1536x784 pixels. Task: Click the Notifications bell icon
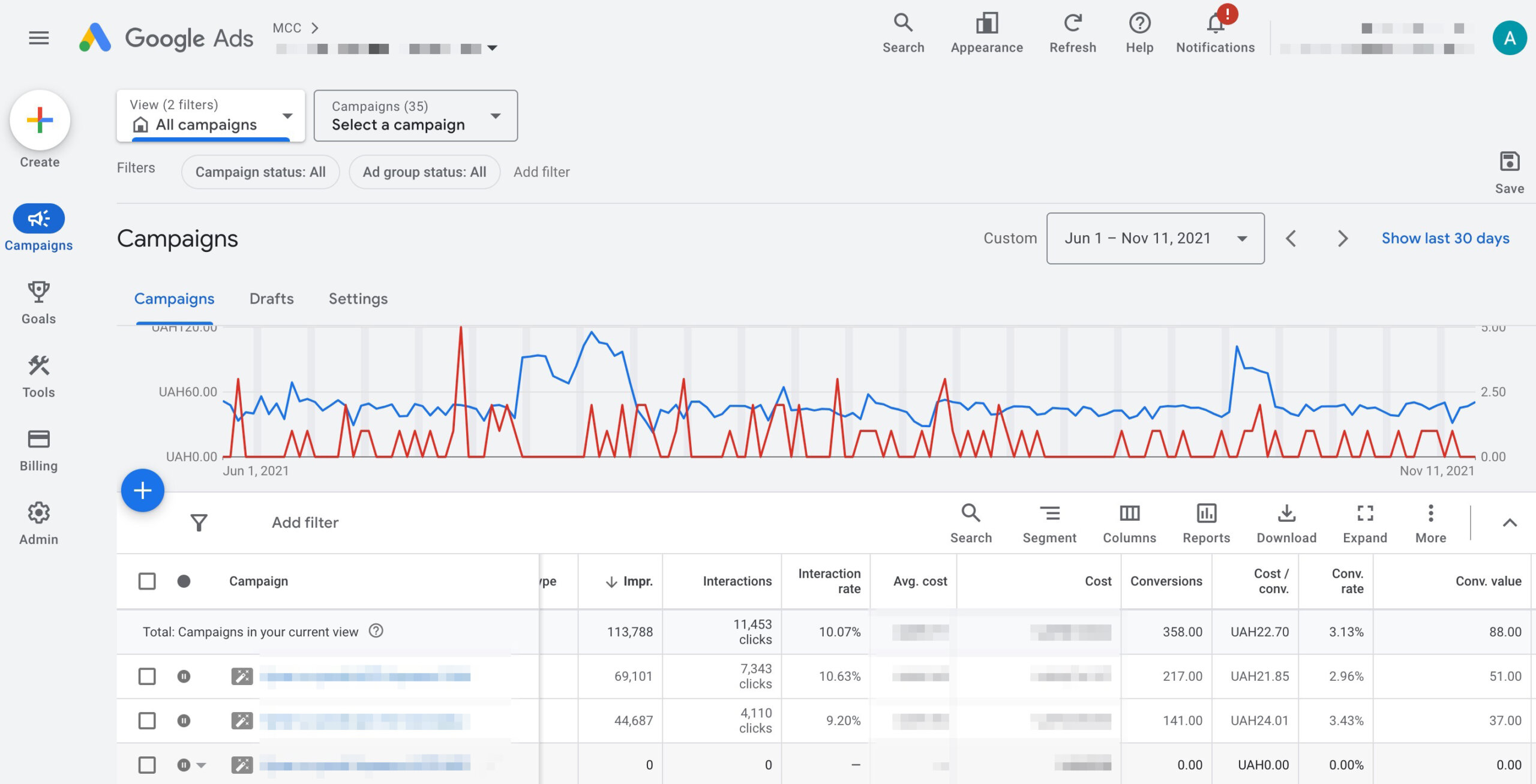(1215, 25)
